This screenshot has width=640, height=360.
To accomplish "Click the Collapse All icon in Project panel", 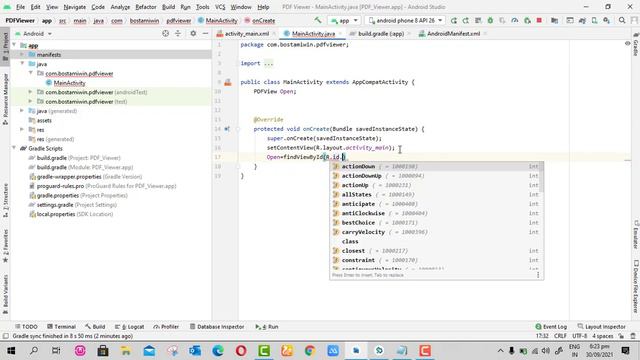I will pyautogui.click(x=178, y=34).
